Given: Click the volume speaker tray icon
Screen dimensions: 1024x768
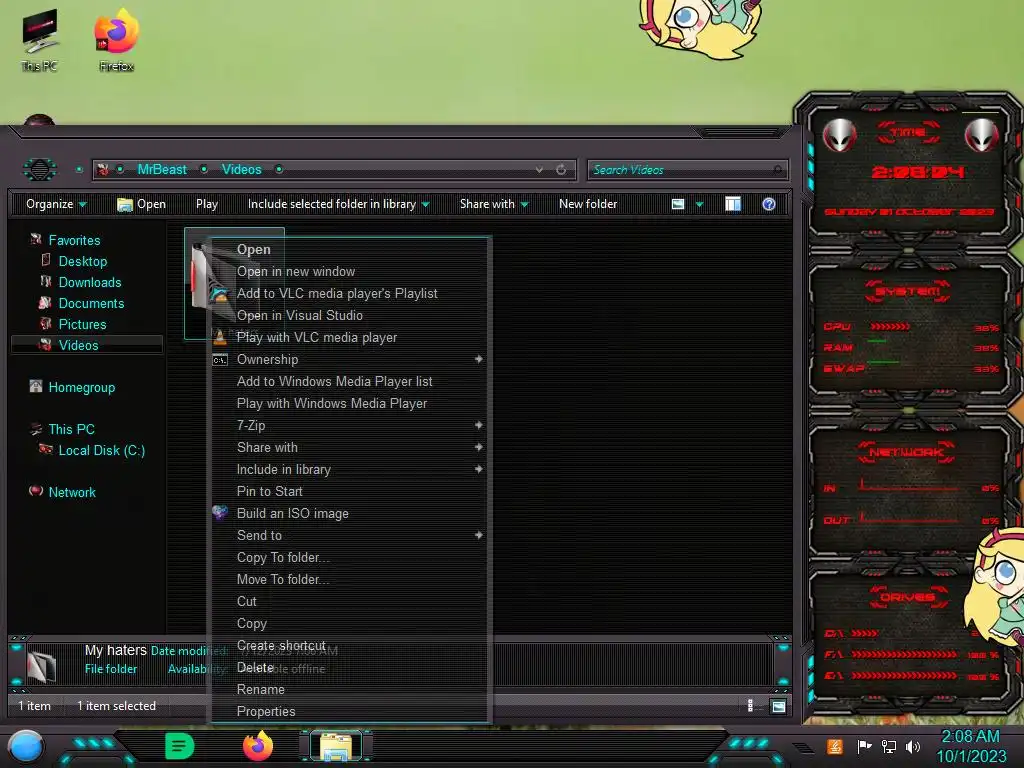Looking at the screenshot, I should click(912, 746).
